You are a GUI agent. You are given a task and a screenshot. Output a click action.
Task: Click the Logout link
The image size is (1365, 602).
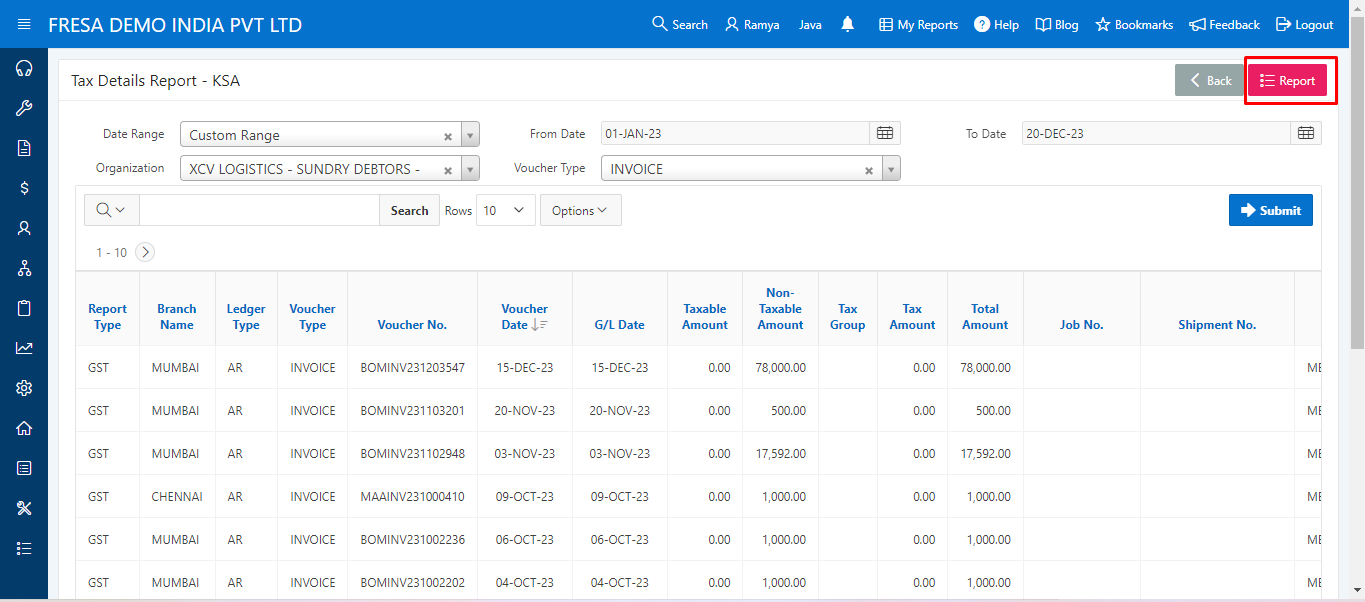(1304, 25)
